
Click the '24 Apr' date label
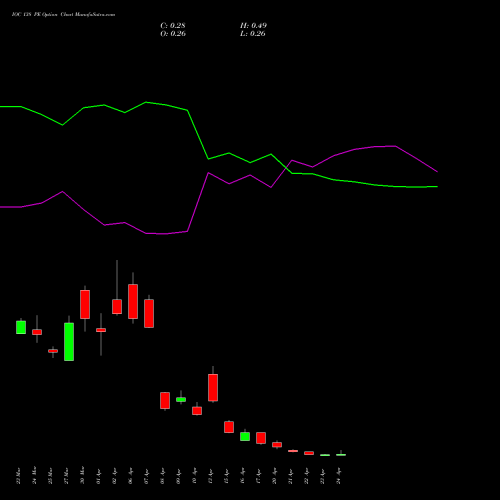pyautogui.click(x=339, y=476)
